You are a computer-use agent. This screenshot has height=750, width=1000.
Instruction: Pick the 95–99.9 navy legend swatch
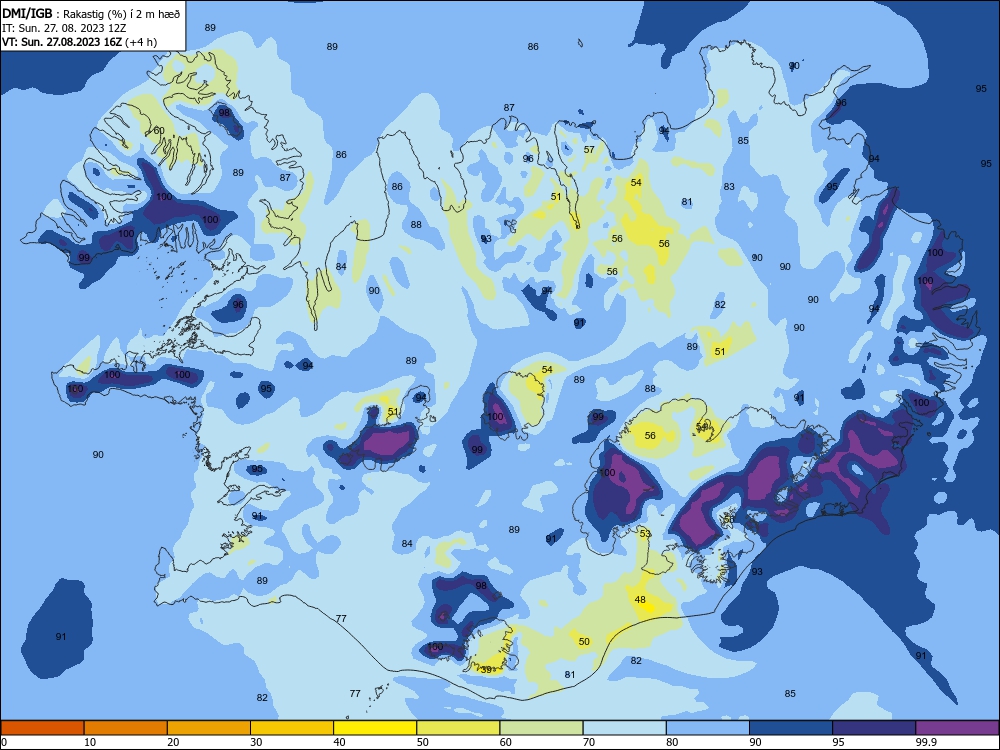pyautogui.click(x=874, y=728)
